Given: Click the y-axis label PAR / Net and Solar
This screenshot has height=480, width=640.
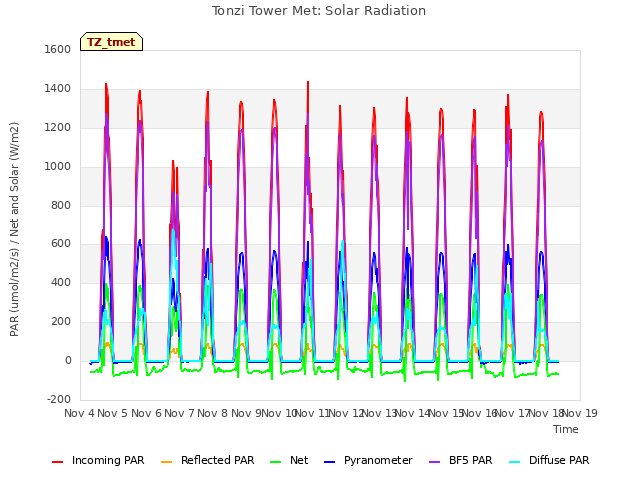Looking at the screenshot, I should pyautogui.click(x=14, y=229).
